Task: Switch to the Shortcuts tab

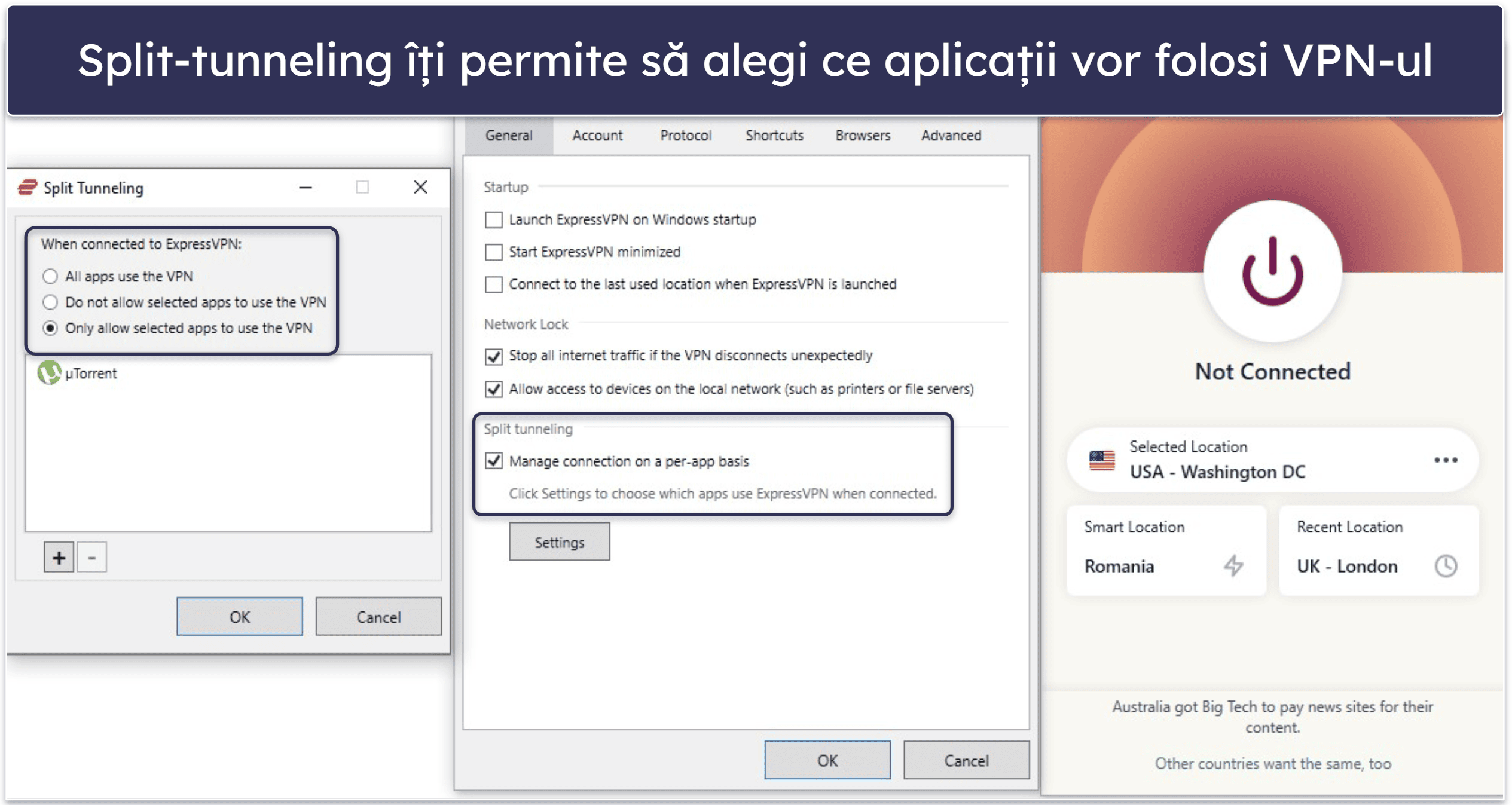Action: point(774,136)
